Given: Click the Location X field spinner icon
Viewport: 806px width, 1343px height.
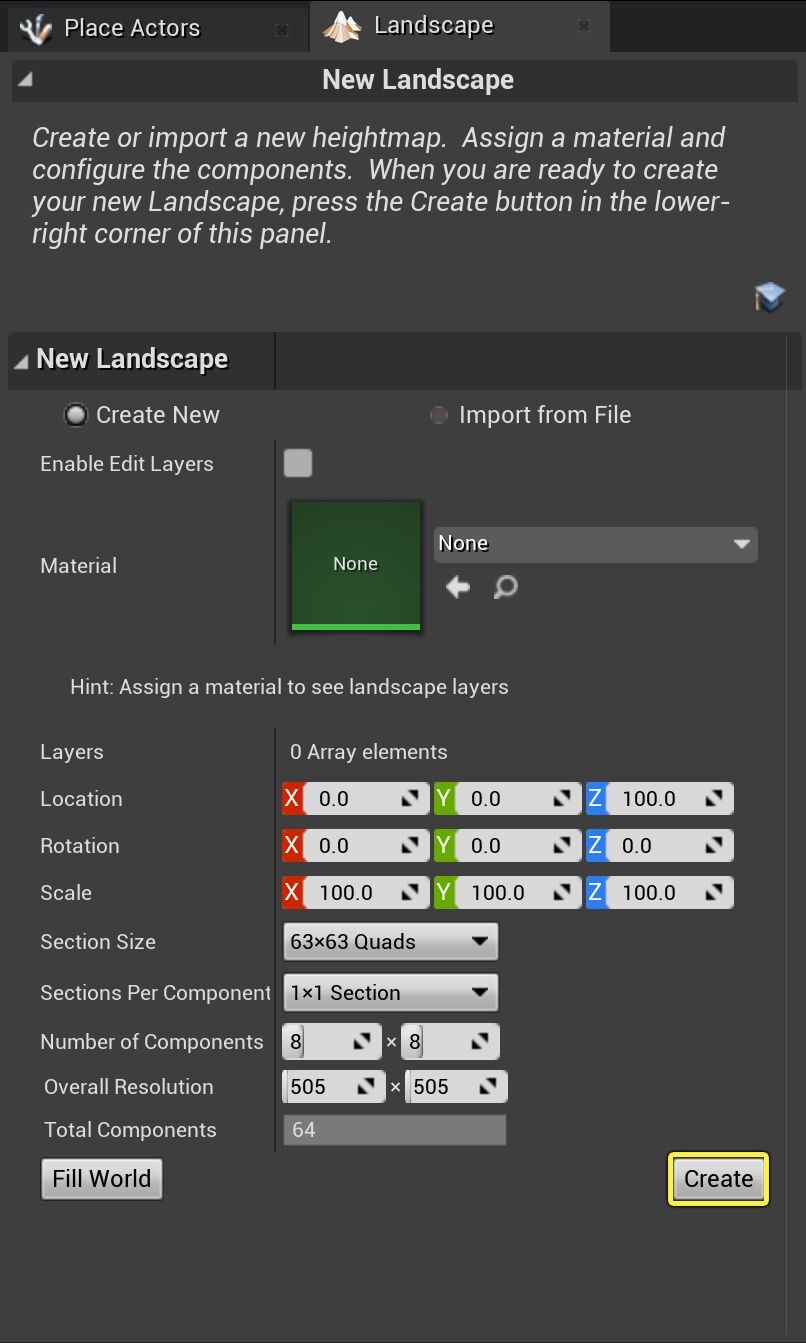Looking at the screenshot, I should click(x=410, y=799).
